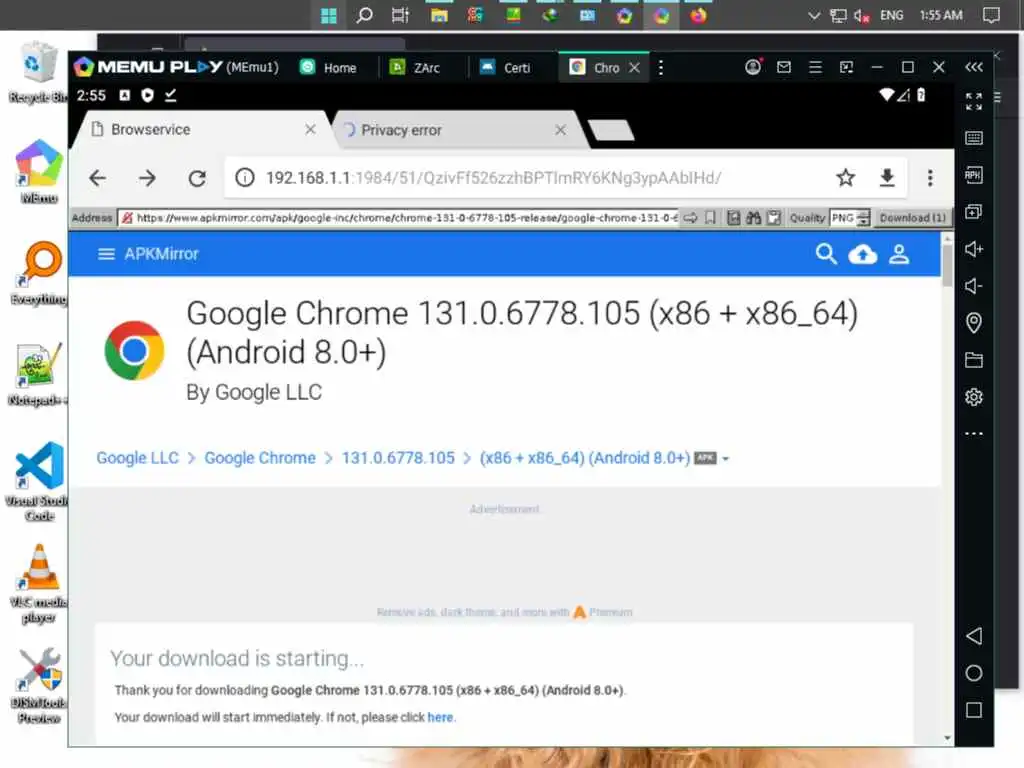Bookmark page with star icon
This screenshot has height=768, width=1024.
tap(845, 178)
